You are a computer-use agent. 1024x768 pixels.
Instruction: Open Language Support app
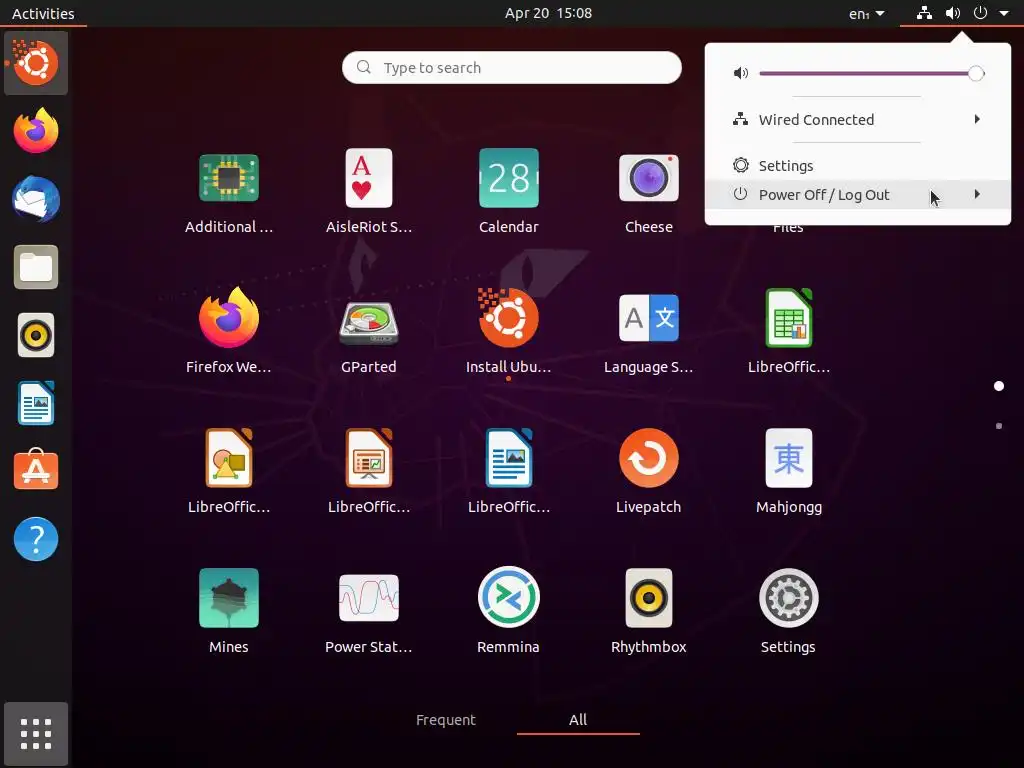[648, 318]
